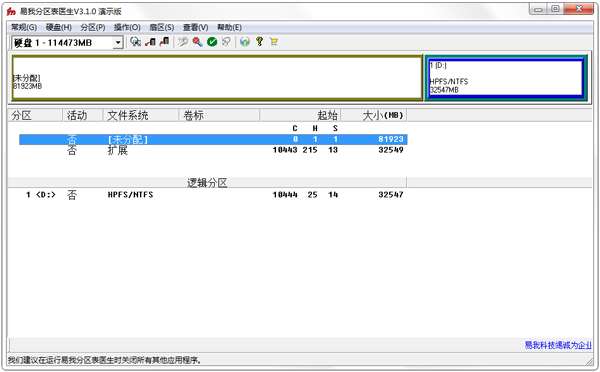Screen dimensions: 600x372
Task: Click the greyed-out wand toolbar icon
Action: (183, 42)
